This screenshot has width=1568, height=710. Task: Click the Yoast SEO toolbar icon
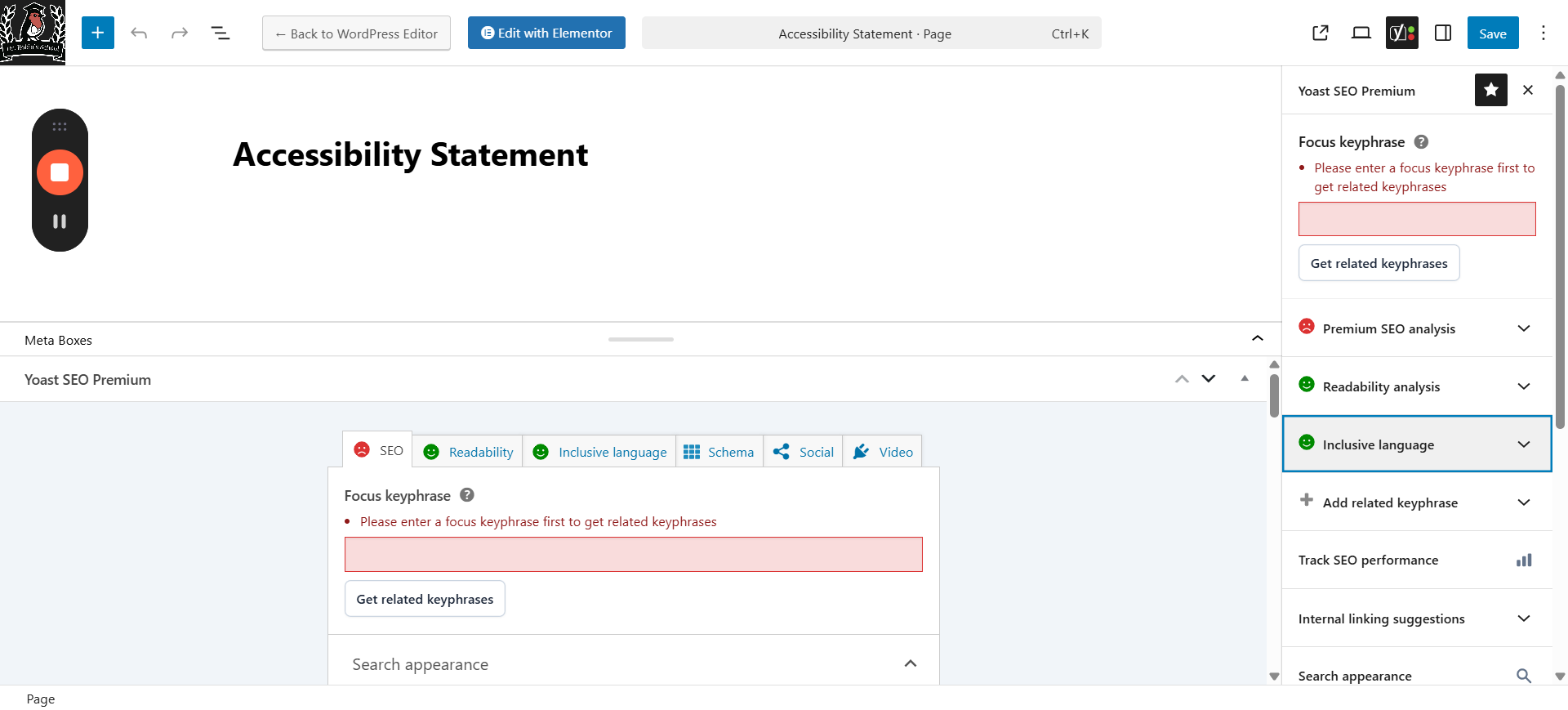(1401, 33)
